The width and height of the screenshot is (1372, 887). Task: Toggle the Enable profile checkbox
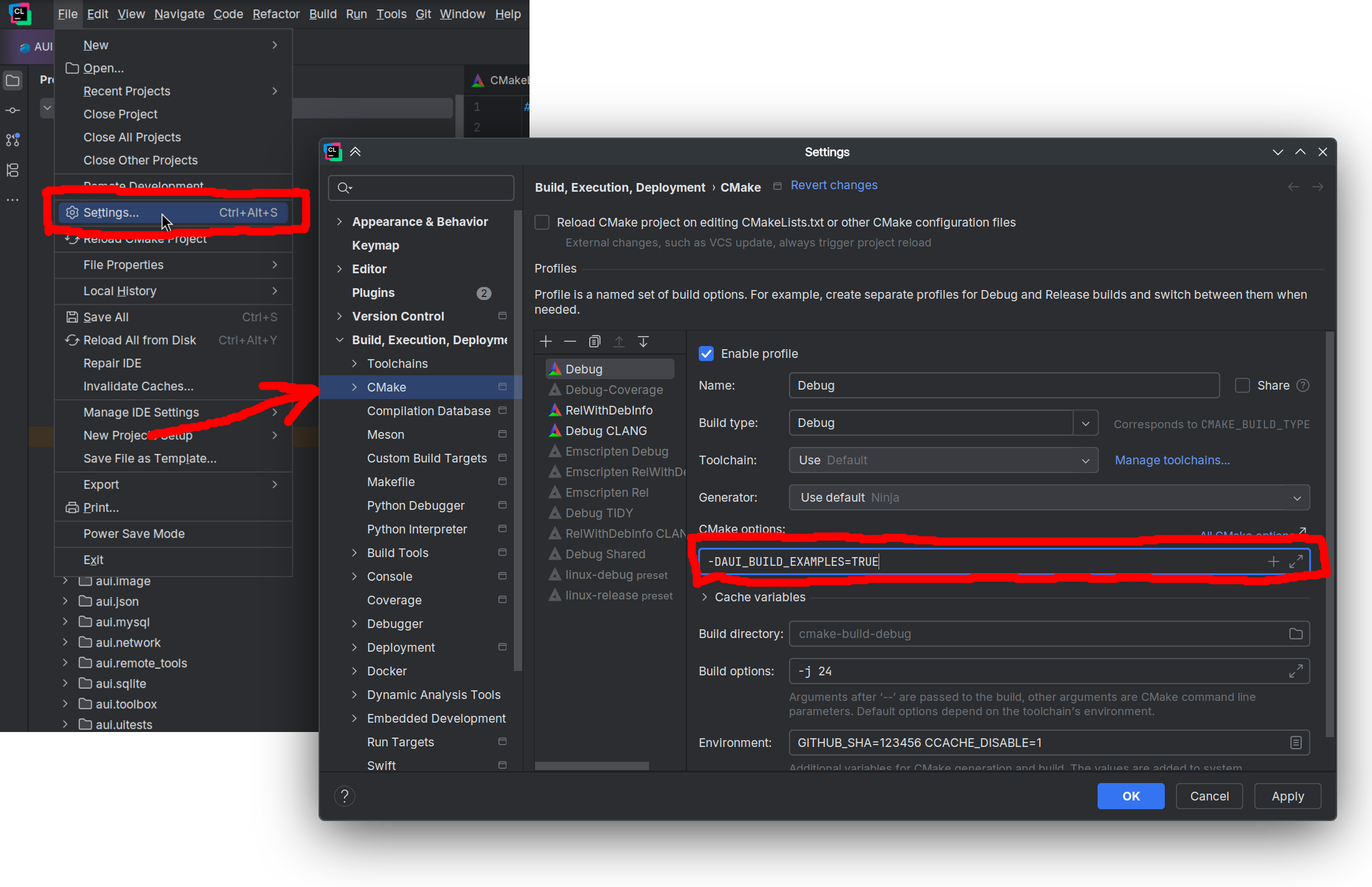point(706,354)
